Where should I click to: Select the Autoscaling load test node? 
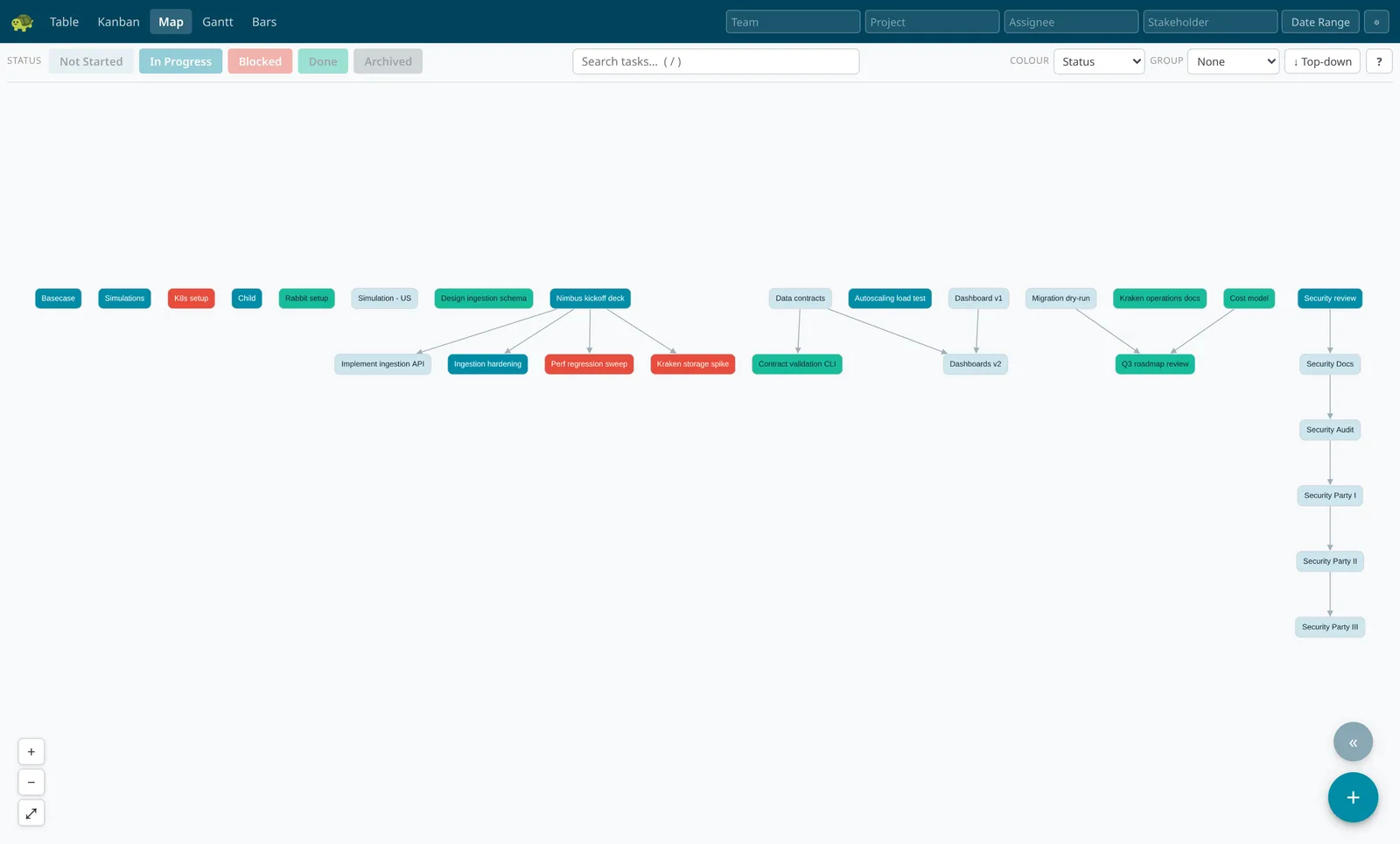pyautogui.click(x=890, y=299)
